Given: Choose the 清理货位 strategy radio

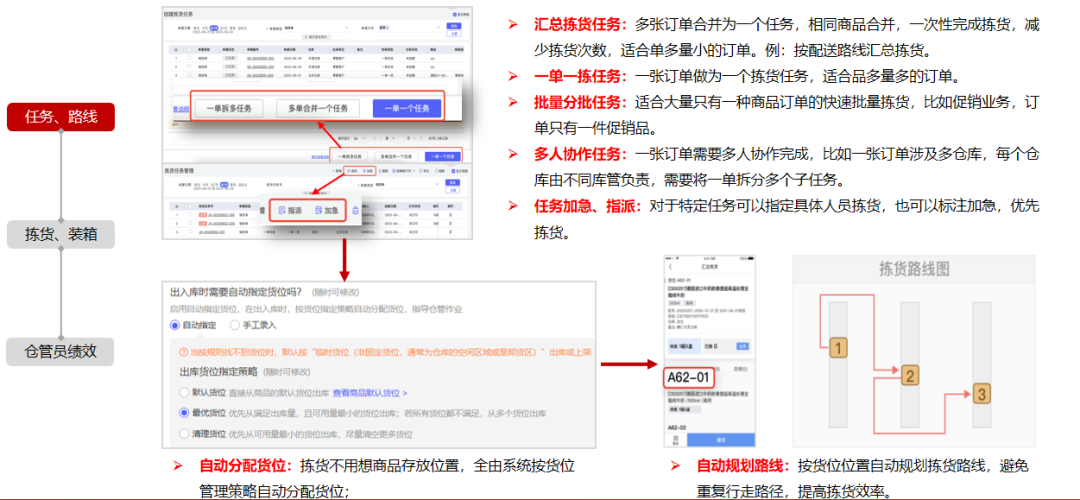Looking at the screenshot, I should click(x=184, y=434).
